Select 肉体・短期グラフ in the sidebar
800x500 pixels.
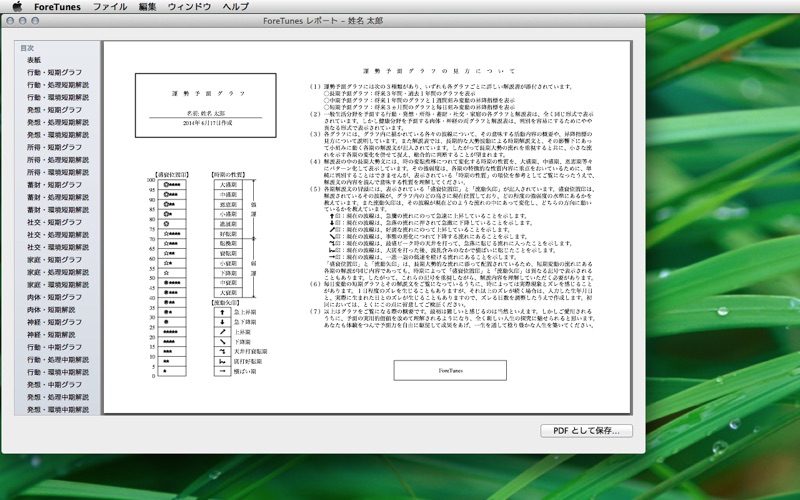tap(55, 297)
